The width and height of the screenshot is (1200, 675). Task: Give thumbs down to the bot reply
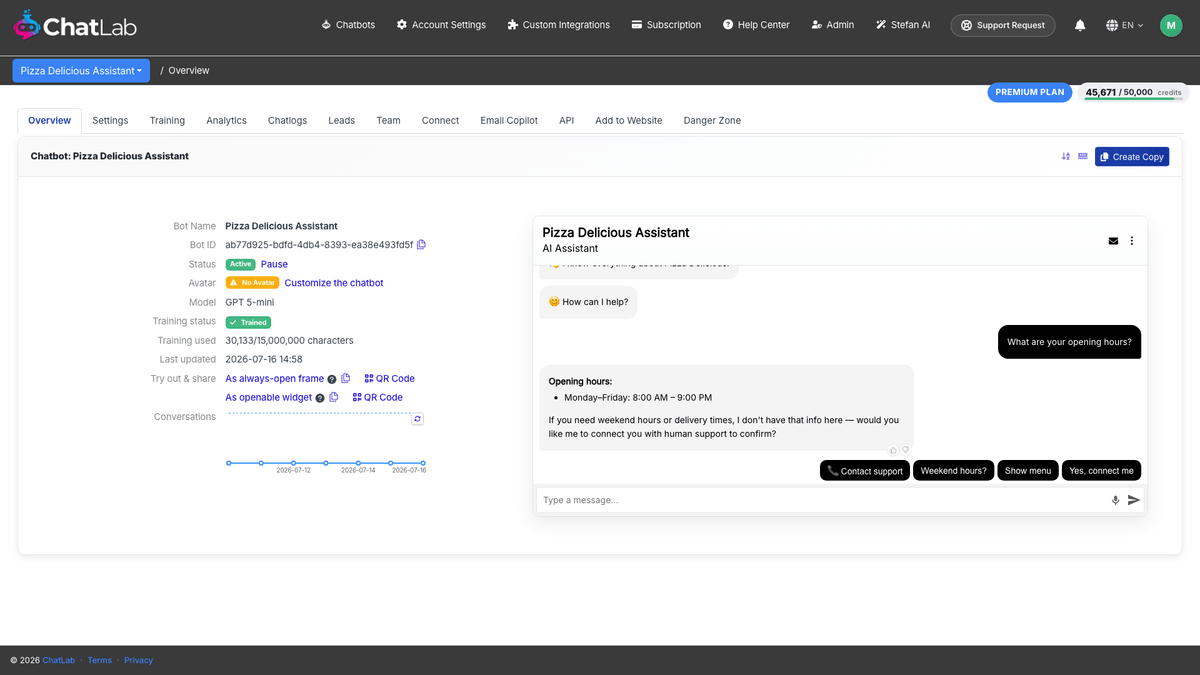905,450
